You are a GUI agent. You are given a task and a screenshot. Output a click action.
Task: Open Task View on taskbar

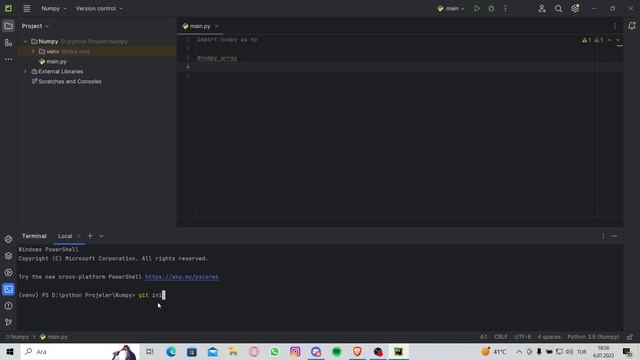click(x=150, y=351)
